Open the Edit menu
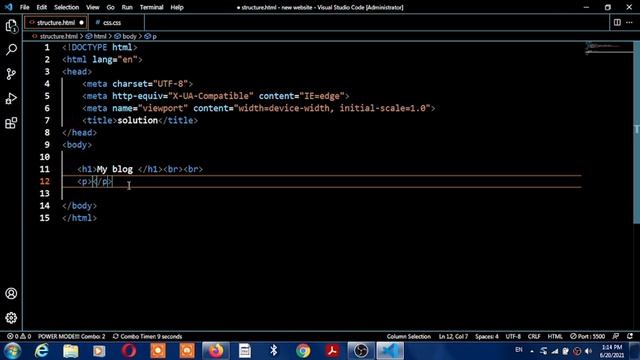640x360 pixels. pos(42,7)
